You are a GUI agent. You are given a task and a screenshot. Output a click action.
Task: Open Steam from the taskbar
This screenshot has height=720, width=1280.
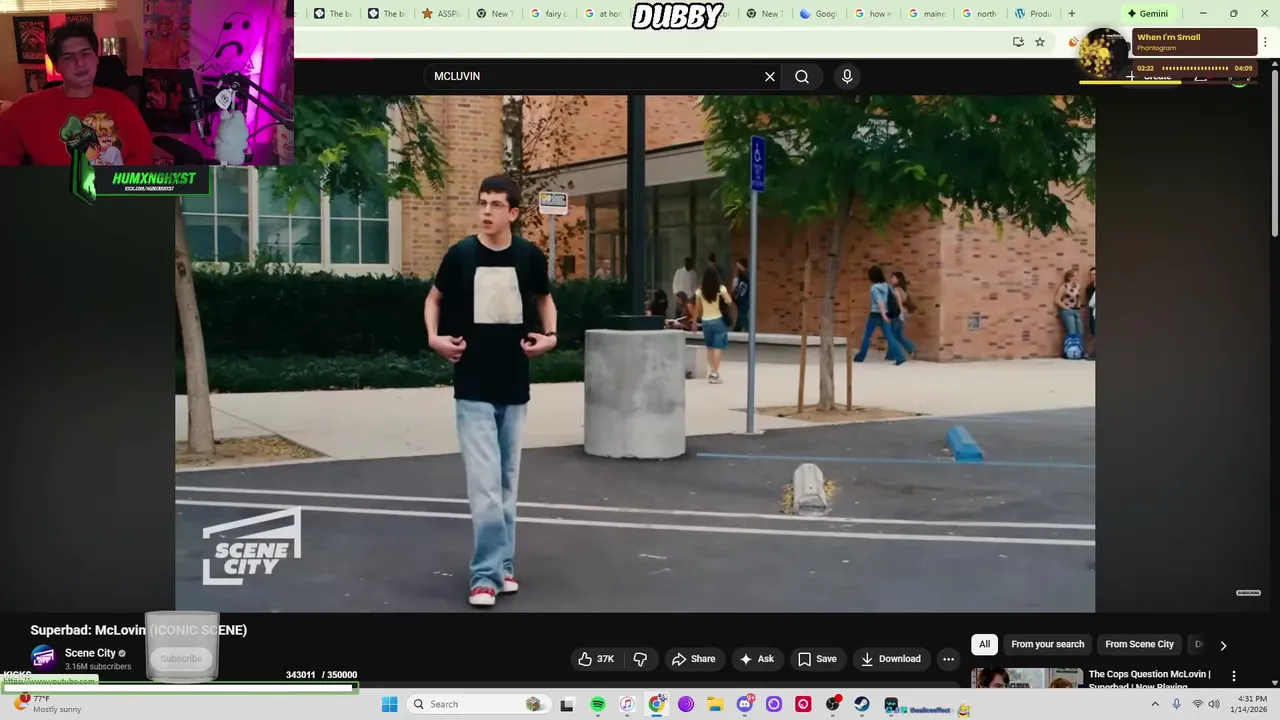[x=861, y=704]
